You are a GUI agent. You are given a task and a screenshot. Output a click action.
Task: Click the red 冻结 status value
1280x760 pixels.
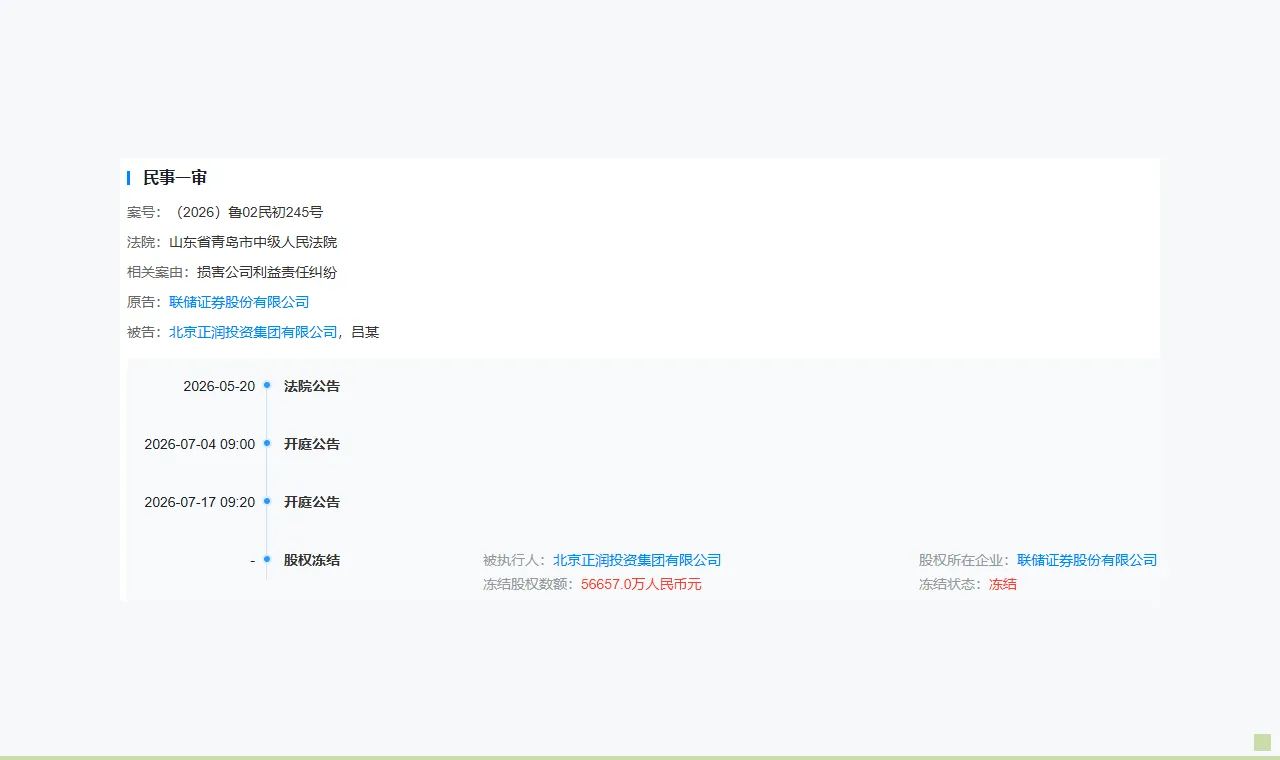point(1003,584)
